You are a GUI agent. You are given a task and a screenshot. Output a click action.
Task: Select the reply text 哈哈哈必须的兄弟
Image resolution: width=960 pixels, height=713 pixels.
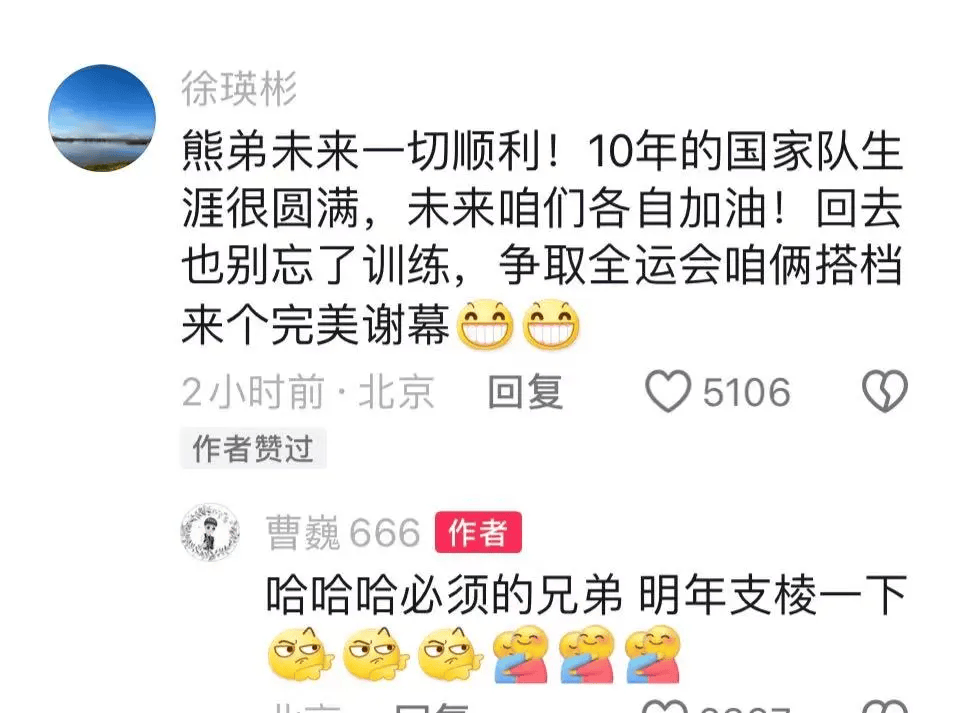coord(444,594)
